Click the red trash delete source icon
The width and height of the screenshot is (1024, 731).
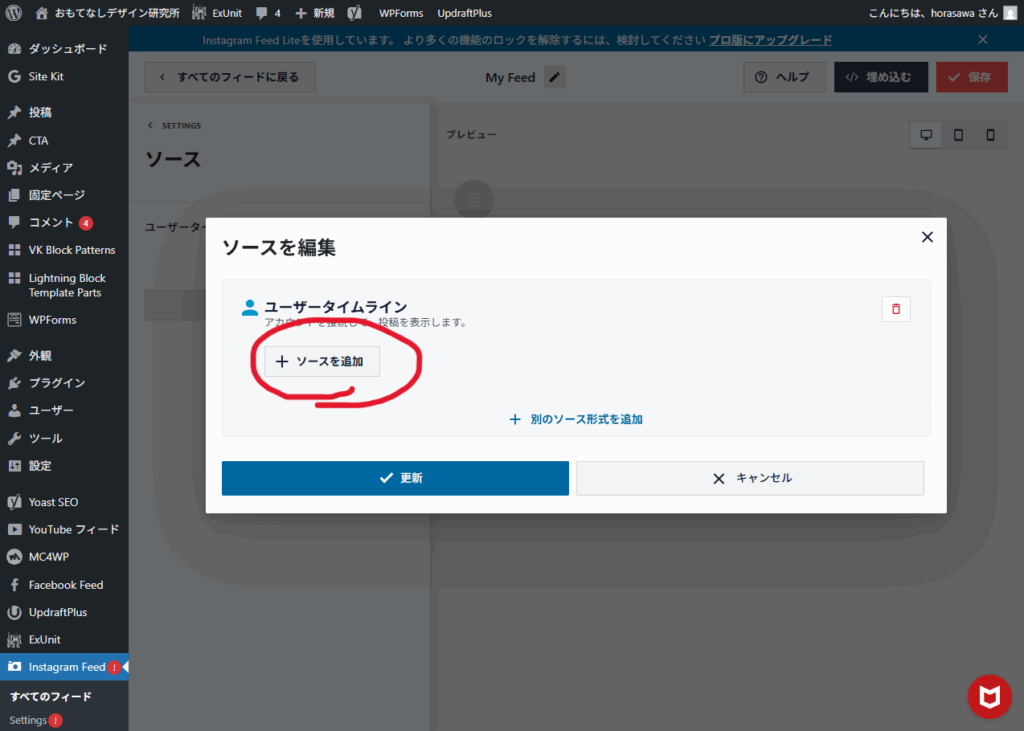point(895,309)
